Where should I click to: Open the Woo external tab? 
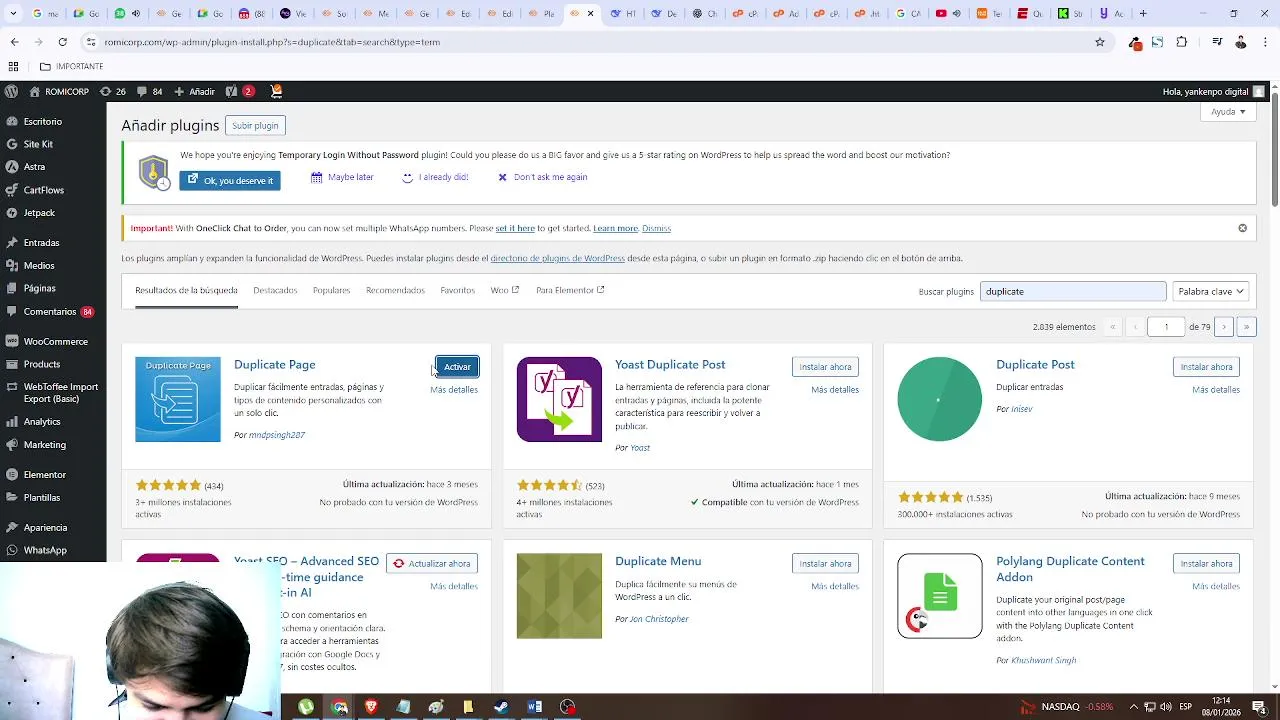(505, 290)
